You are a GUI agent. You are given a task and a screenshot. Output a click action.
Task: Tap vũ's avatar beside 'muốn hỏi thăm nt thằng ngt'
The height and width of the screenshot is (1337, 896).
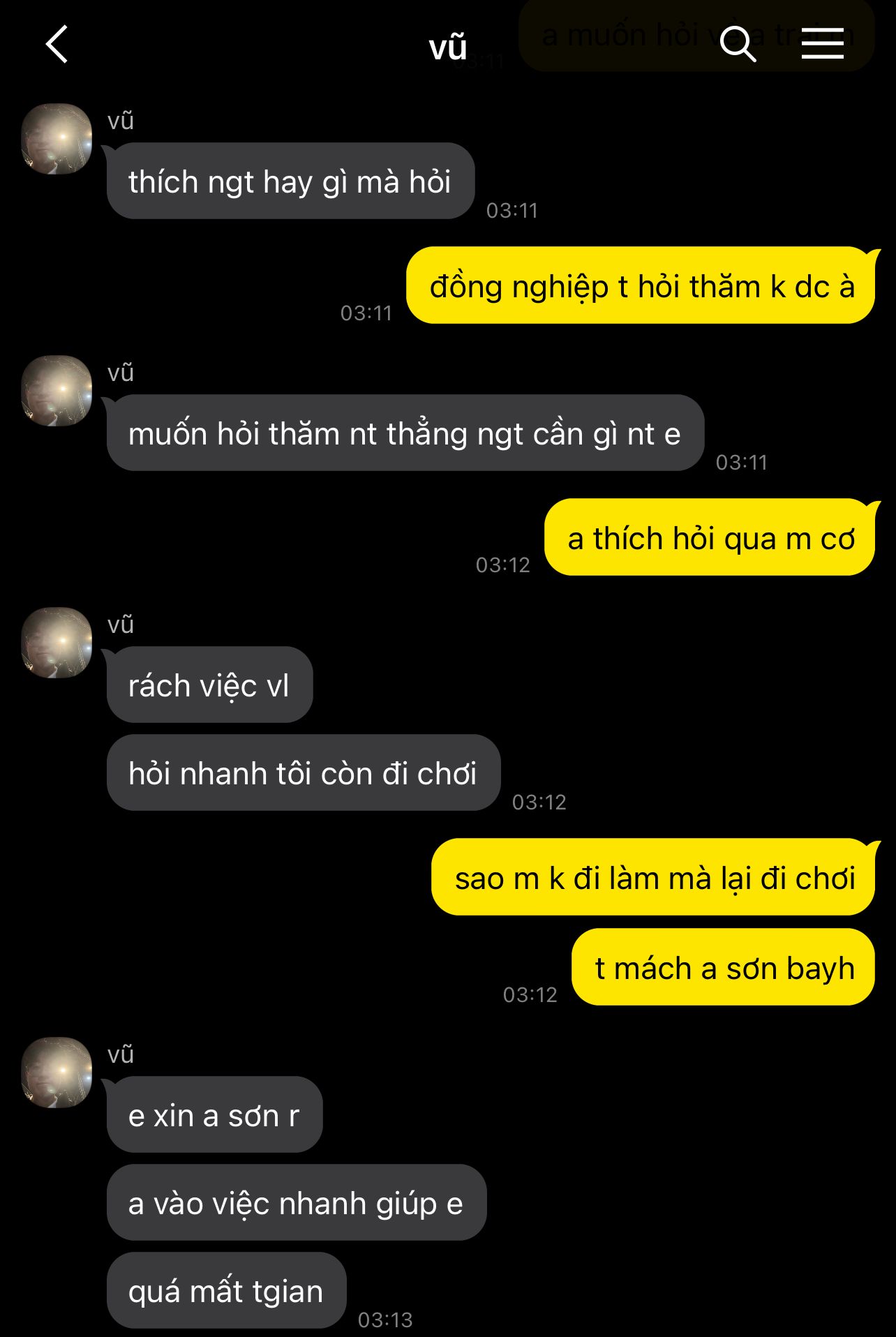(57, 391)
